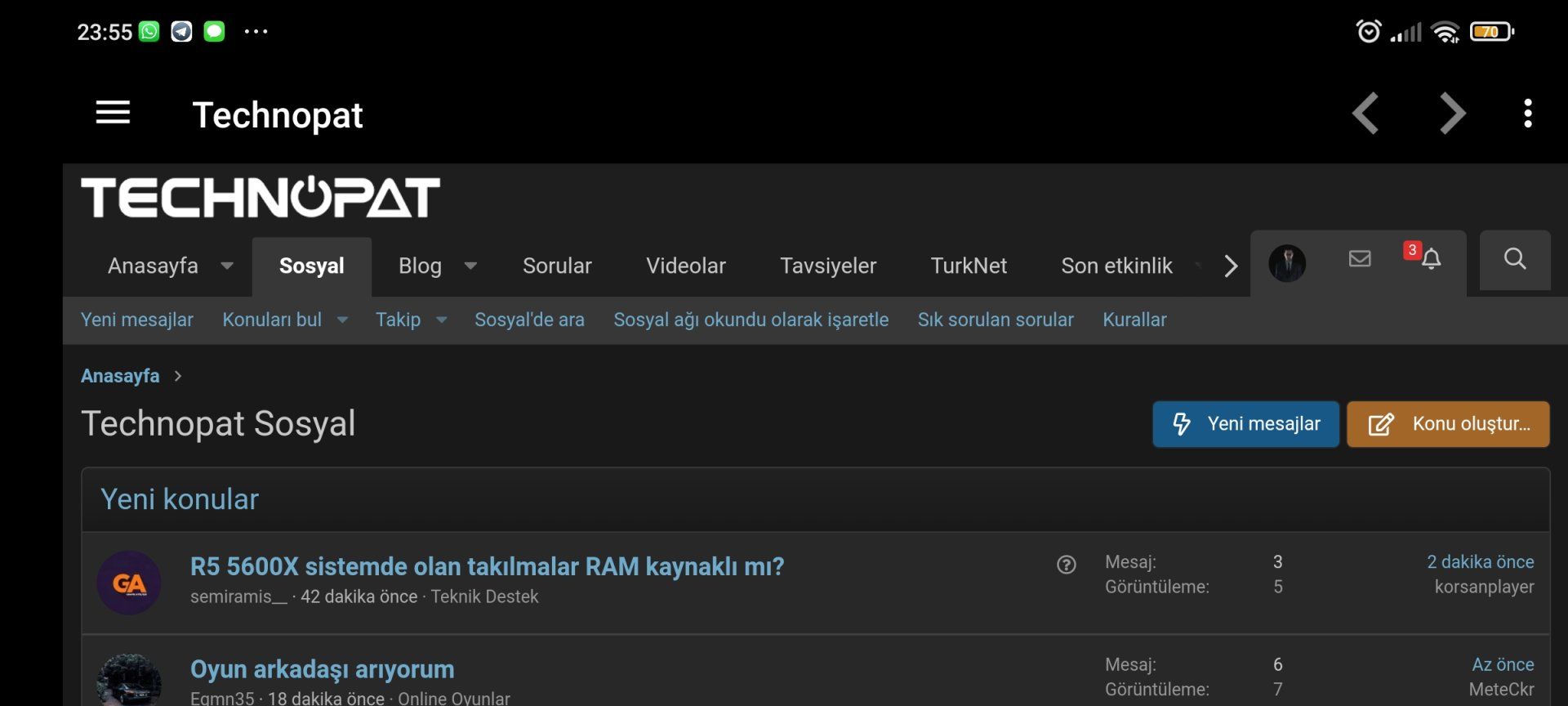Go to the Tavsiyeler tab
Screen dimensions: 1568x706
828,266
